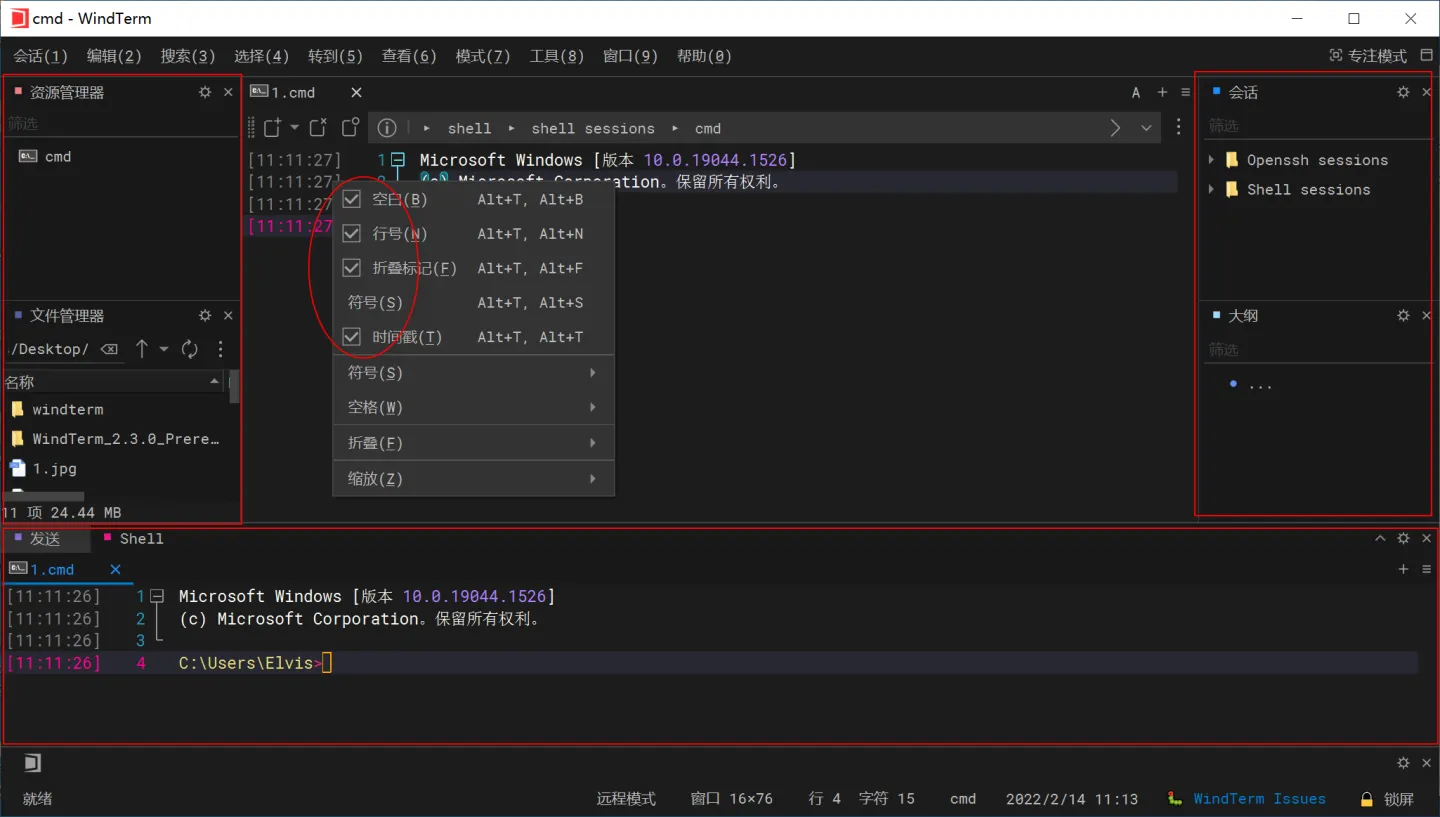
Task: Open settings gear of 资源管理器 panel
Action: coord(205,92)
